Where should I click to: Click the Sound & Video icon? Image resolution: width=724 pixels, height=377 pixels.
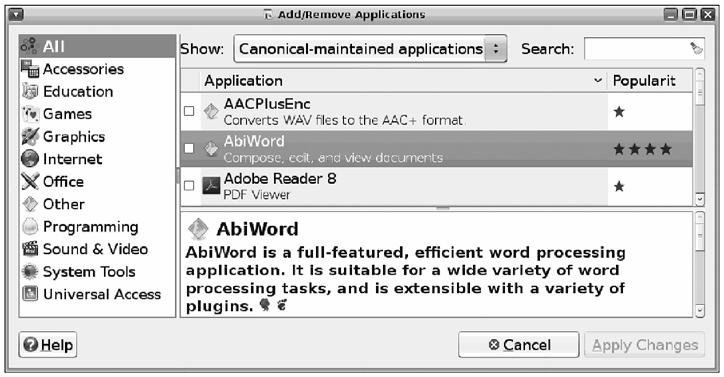[x=30, y=249]
